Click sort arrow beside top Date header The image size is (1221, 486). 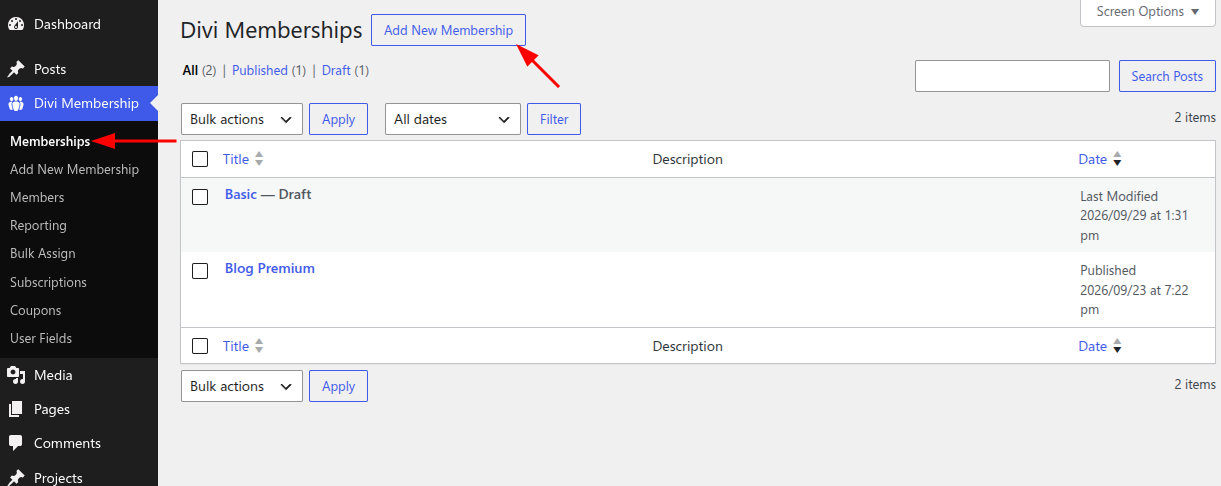(1117, 159)
